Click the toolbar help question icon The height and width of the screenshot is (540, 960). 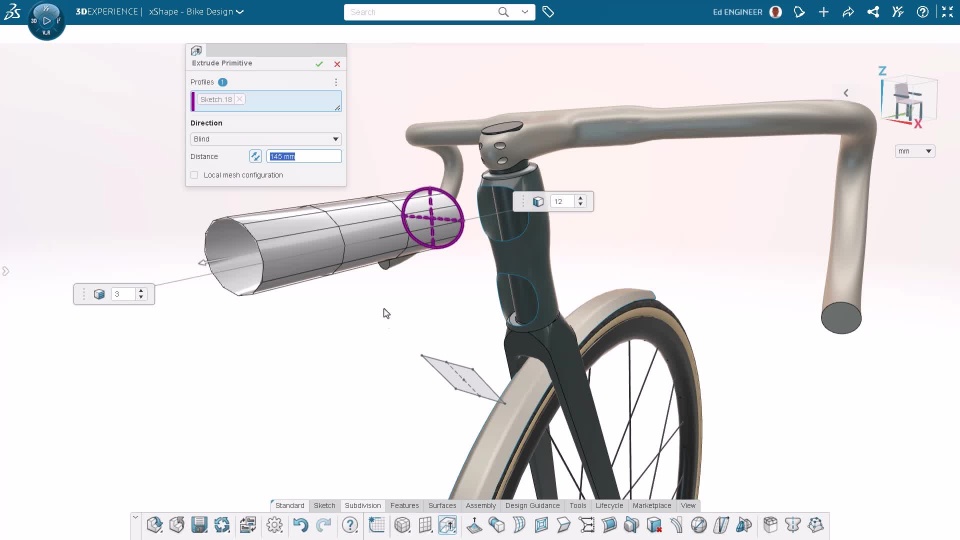coord(350,525)
